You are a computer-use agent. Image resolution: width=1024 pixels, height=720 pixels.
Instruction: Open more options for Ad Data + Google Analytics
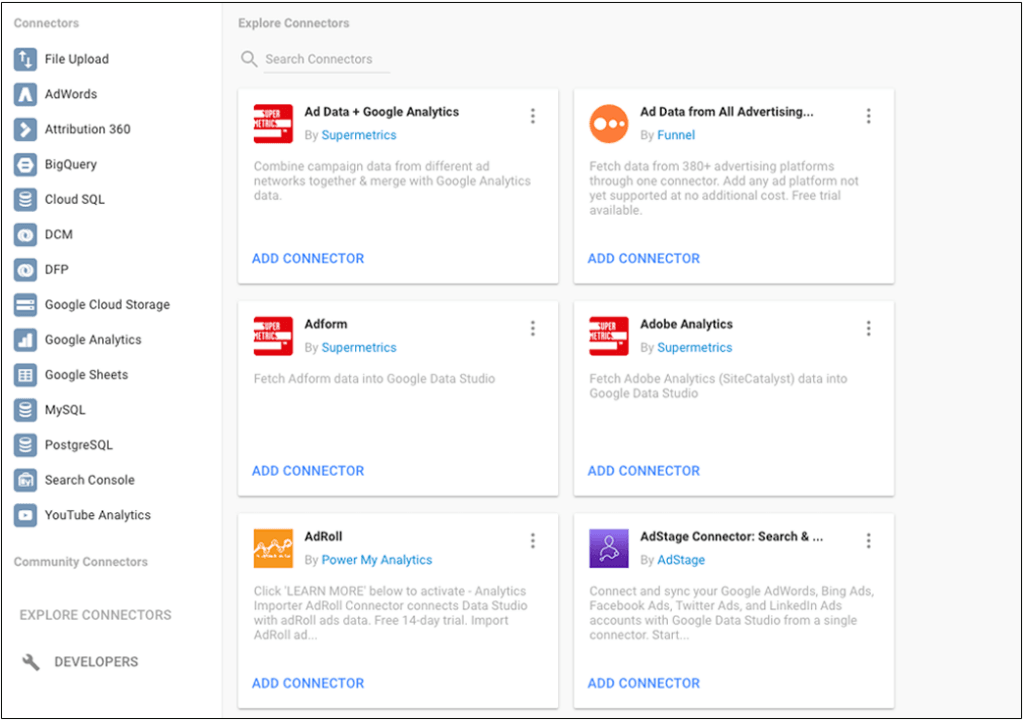(x=533, y=116)
